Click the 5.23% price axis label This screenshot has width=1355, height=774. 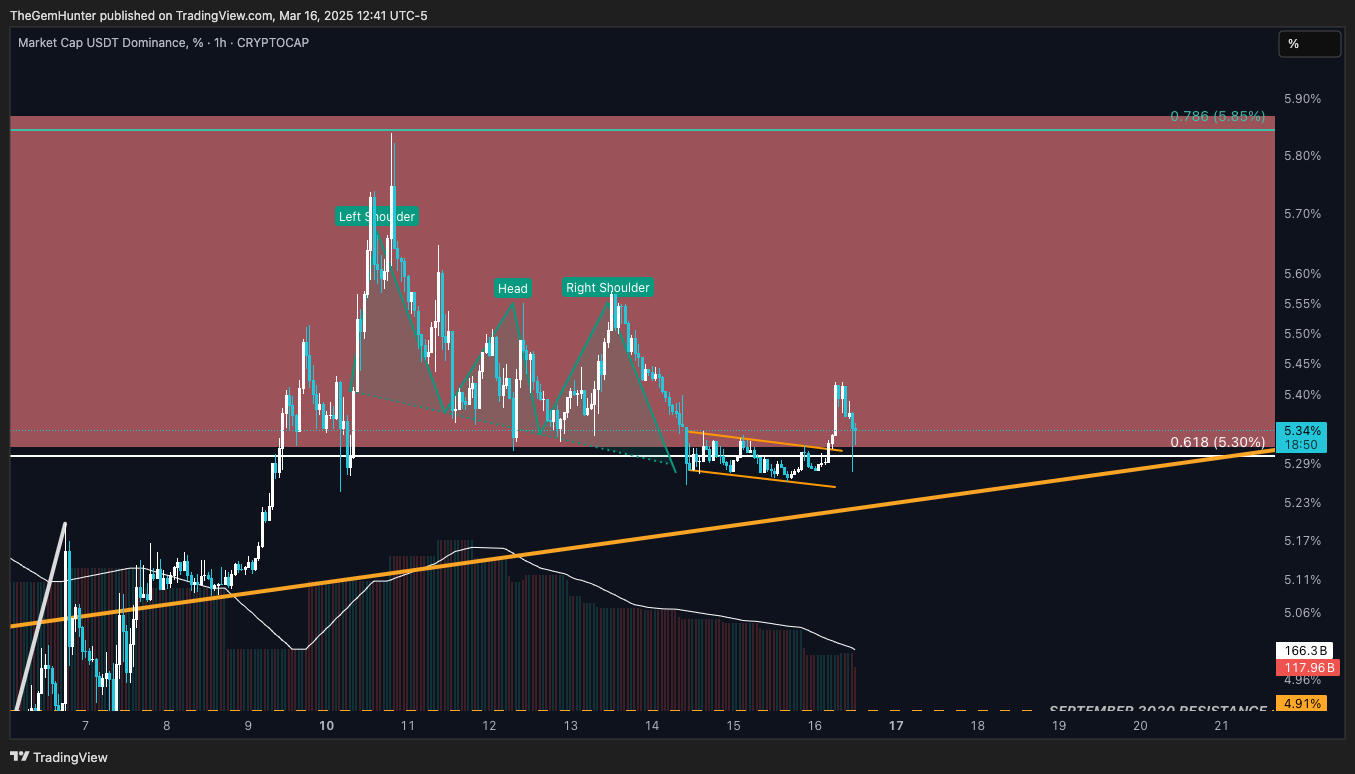point(1302,502)
